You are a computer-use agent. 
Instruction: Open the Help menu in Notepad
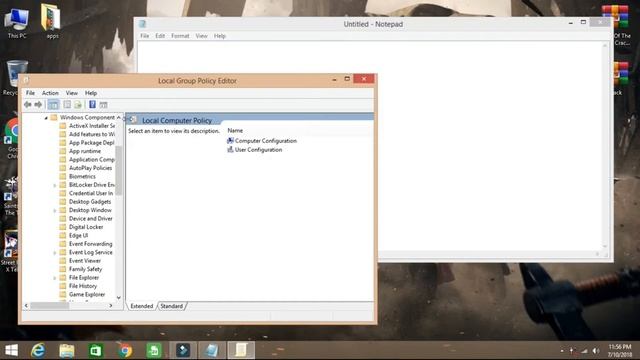coord(220,36)
